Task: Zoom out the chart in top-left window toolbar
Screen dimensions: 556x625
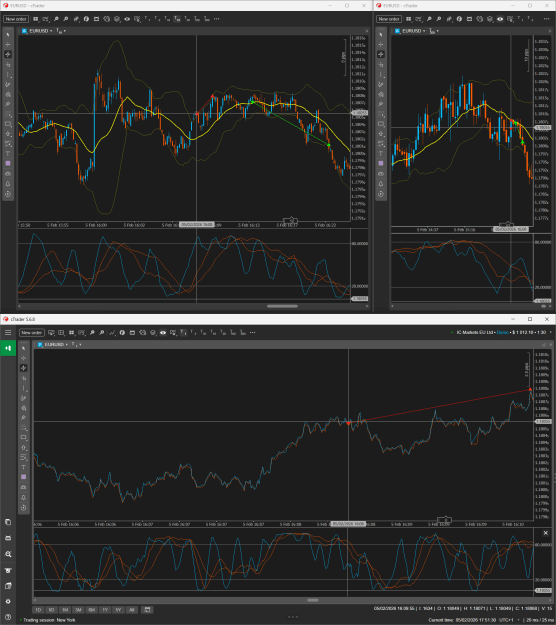Action: (66, 19)
